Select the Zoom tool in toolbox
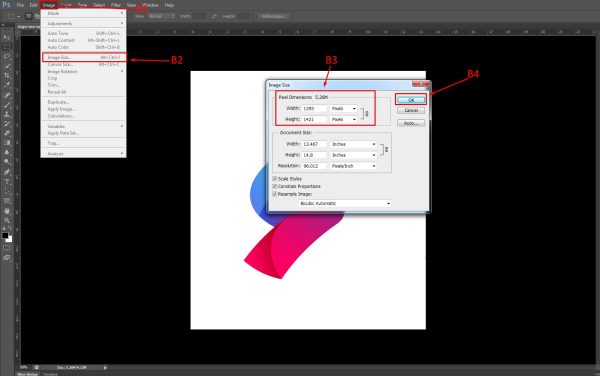600x376 pixels. [7, 221]
